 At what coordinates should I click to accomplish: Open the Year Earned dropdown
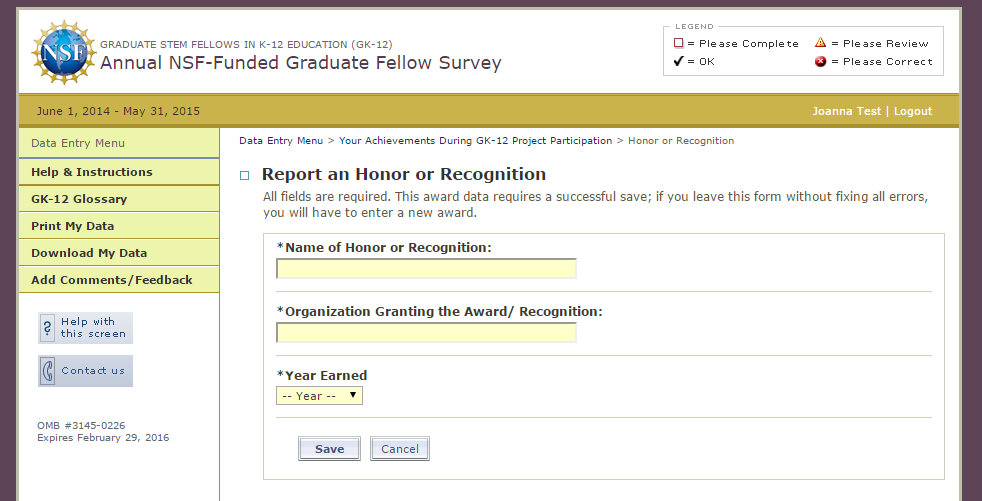[319, 396]
